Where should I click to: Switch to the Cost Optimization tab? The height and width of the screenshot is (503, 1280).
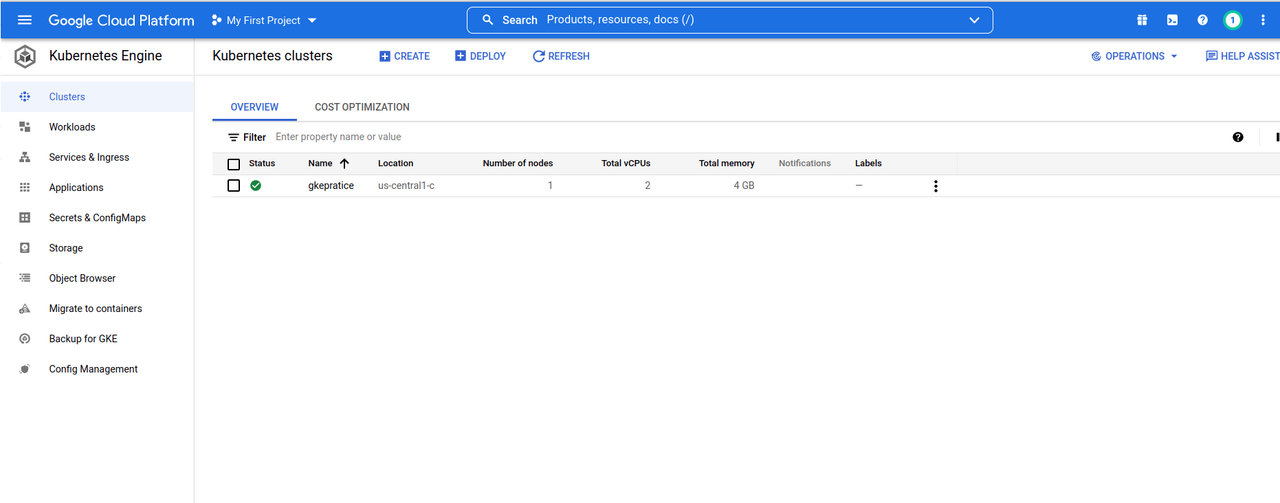coord(362,107)
